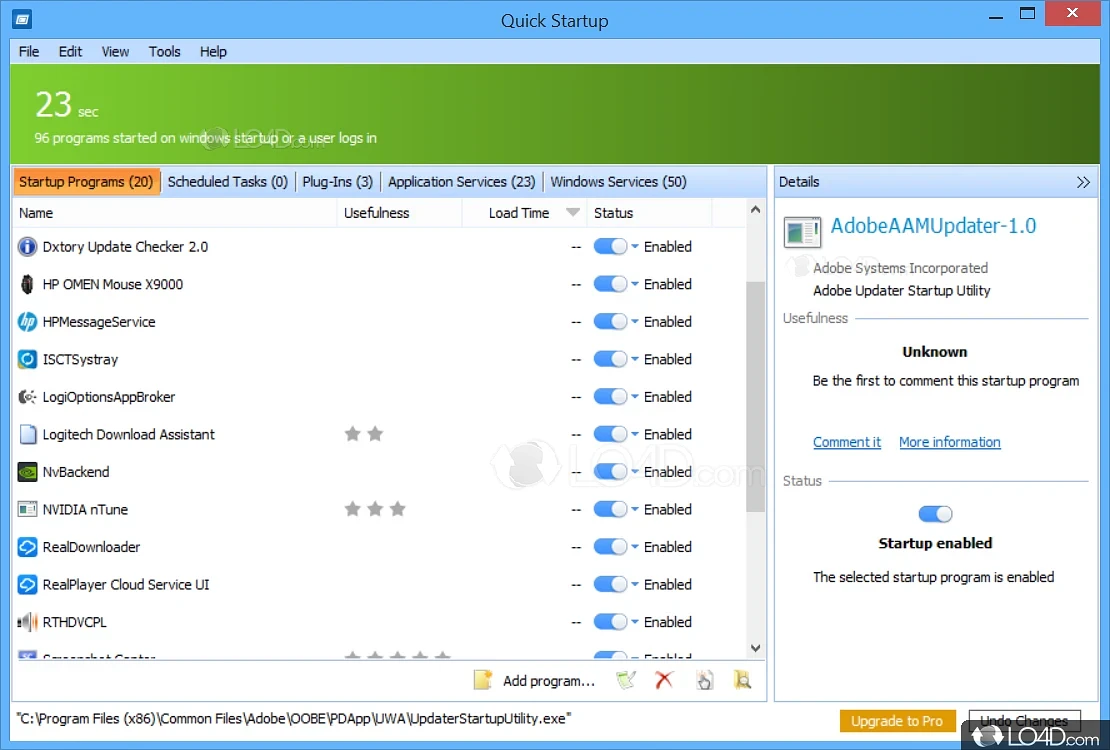Switch to the Windows Services tab
The width and height of the screenshot is (1110, 750).
[x=618, y=182]
